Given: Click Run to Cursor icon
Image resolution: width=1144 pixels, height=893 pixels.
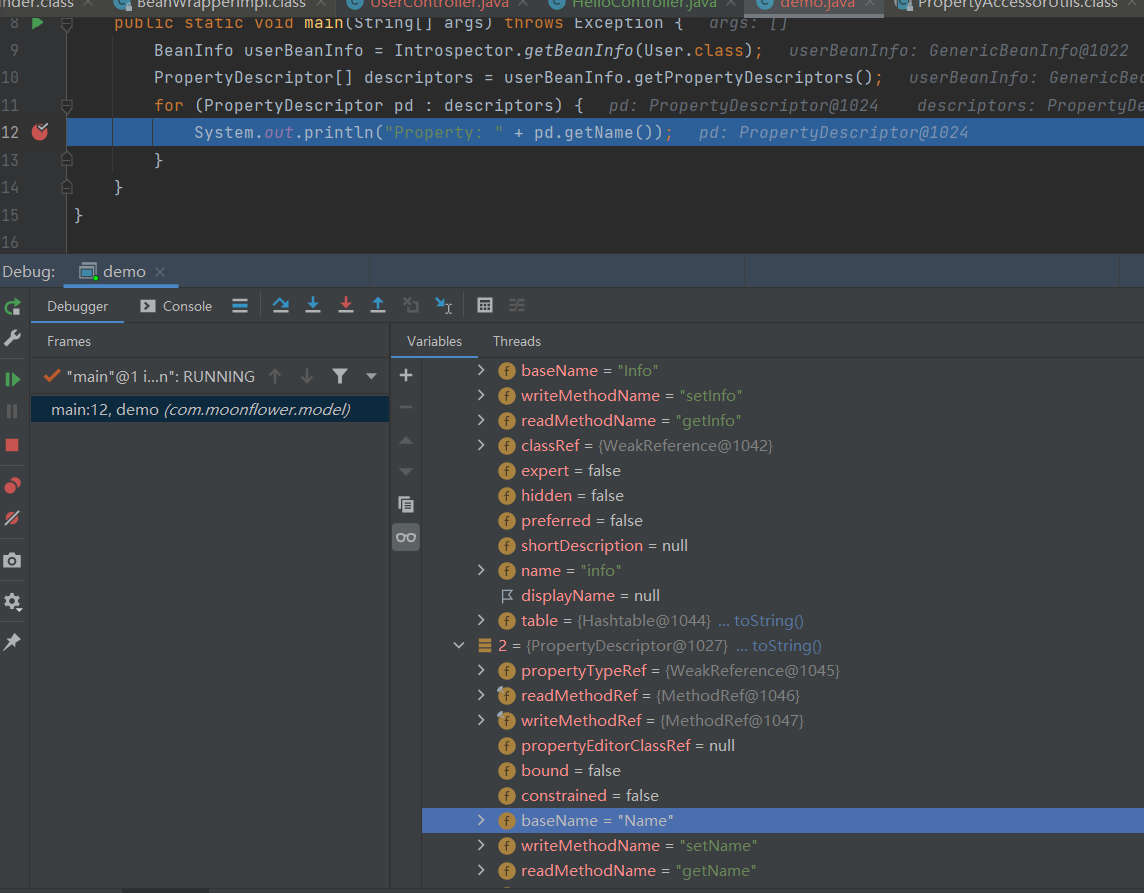Looking at the screenshot, I should pyautogui.click(x=443, y=306).
